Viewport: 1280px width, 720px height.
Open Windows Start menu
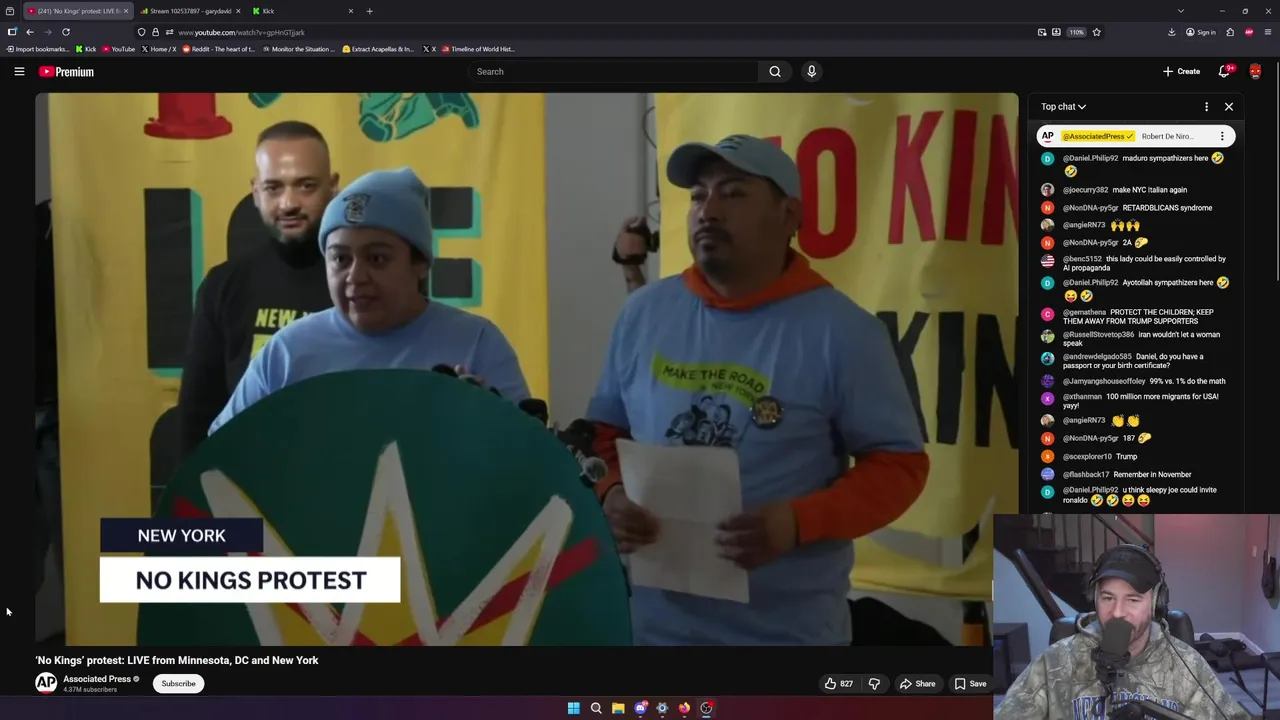(x=574, y=708)
